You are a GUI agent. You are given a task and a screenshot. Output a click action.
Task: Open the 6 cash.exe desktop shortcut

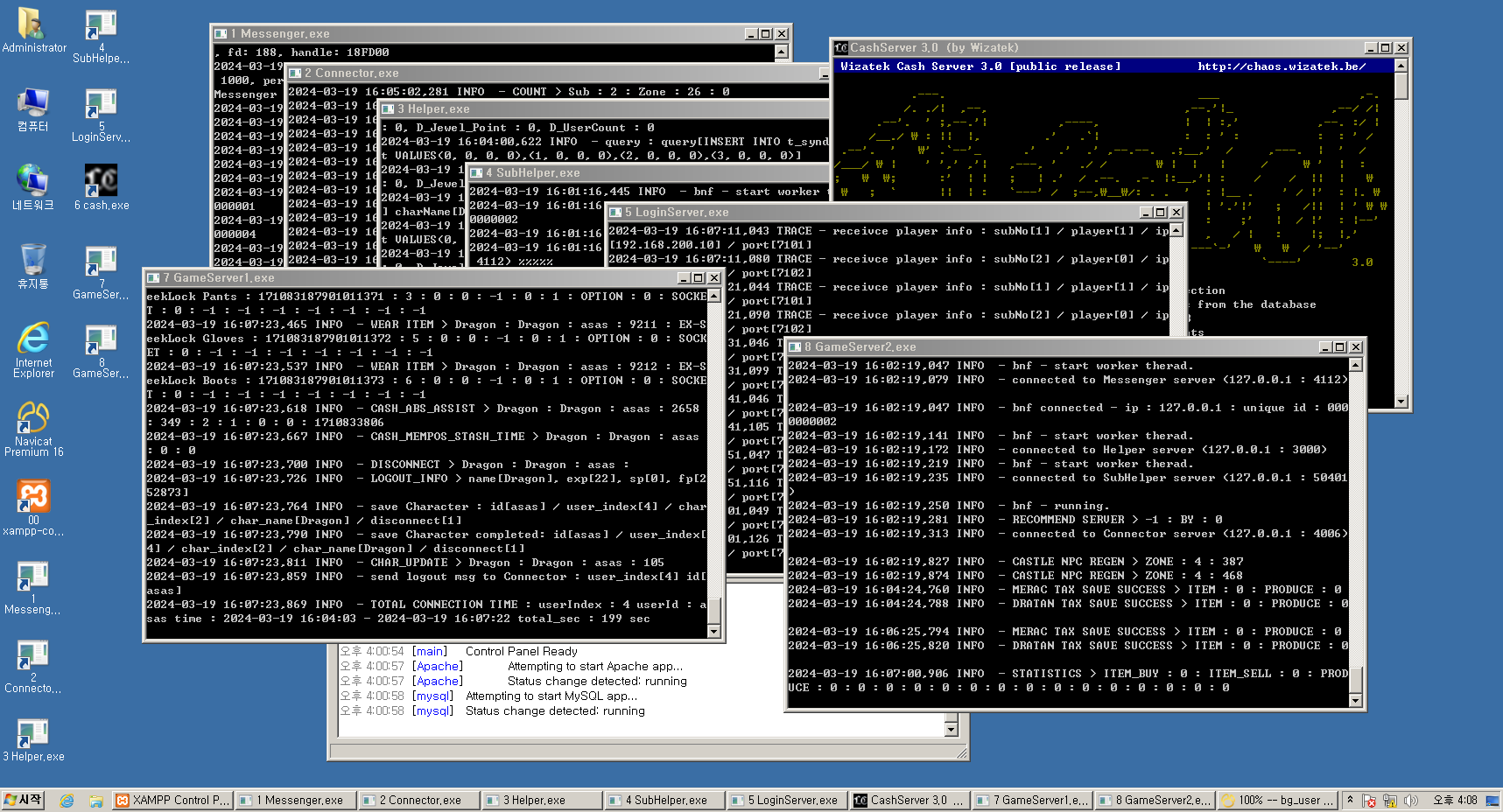pos(102,183)
